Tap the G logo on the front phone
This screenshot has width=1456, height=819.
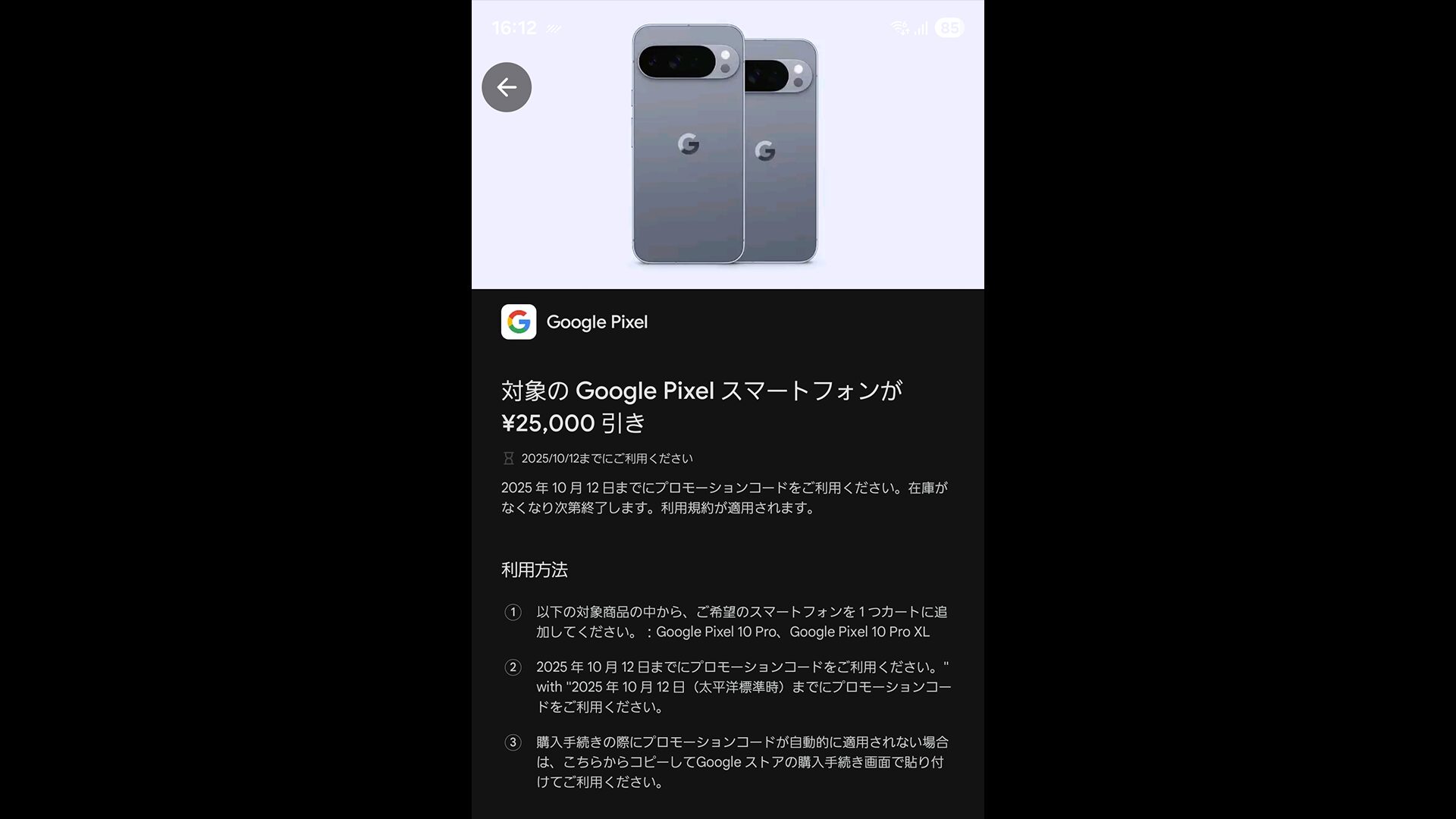point(689,143)
